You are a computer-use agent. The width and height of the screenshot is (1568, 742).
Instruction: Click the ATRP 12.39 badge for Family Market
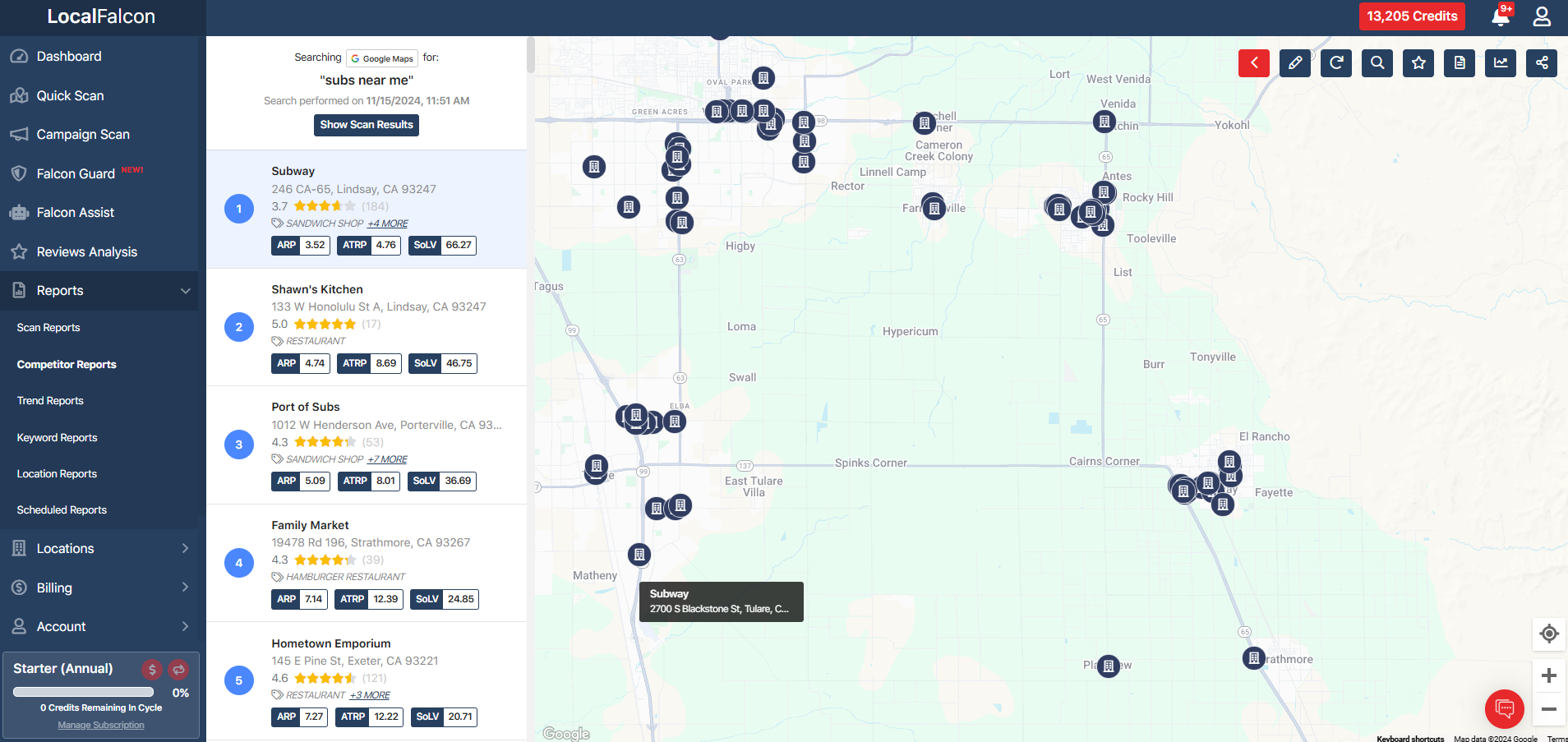tap(369, 599)
